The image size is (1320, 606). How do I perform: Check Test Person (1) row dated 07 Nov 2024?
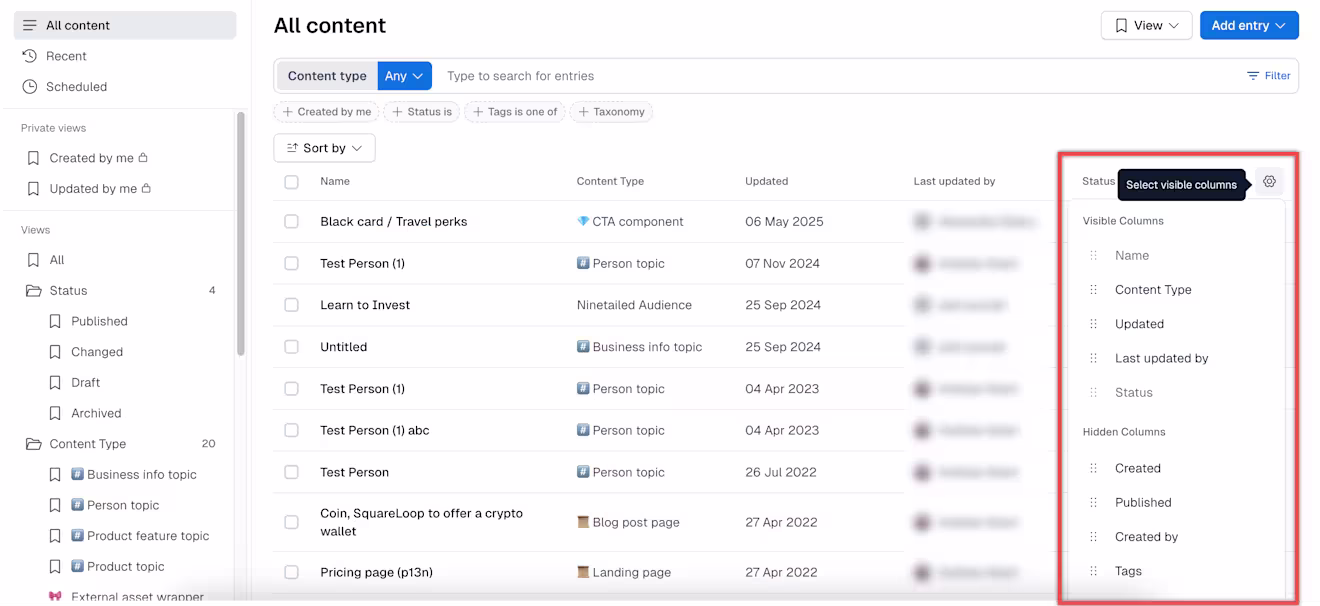click(x=291, y=264)
